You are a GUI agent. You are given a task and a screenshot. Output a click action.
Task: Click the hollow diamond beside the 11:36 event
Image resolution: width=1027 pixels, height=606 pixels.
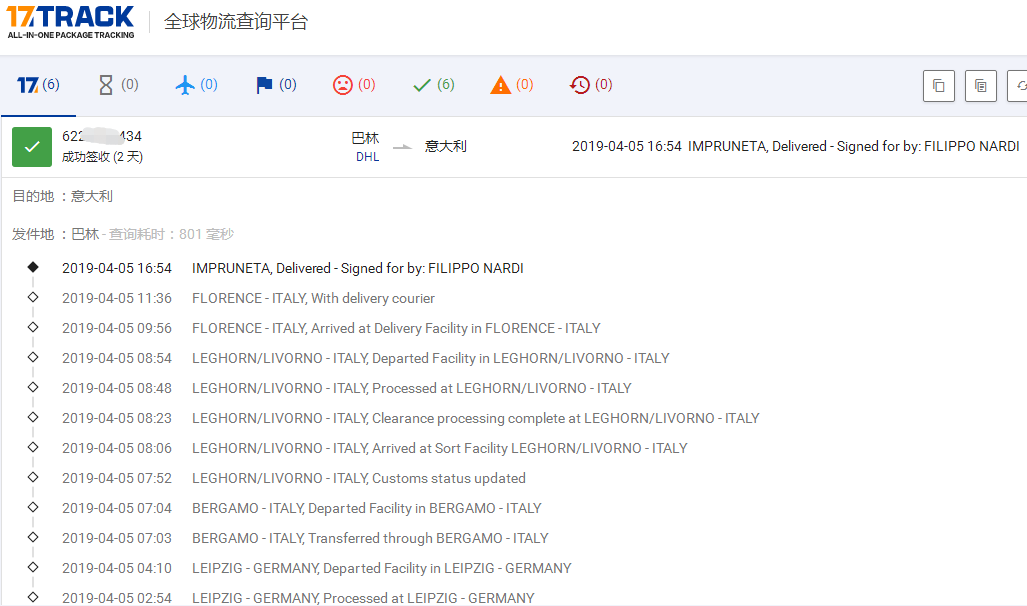34,297
